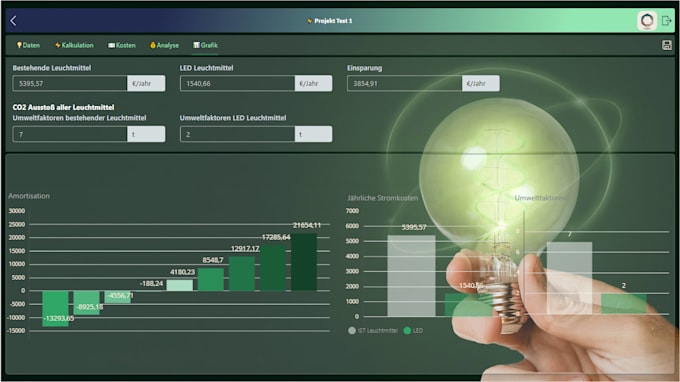Click the amortisation bar labeled 12917,17
This screenshot has width=680, height=382.
point(242,274)
